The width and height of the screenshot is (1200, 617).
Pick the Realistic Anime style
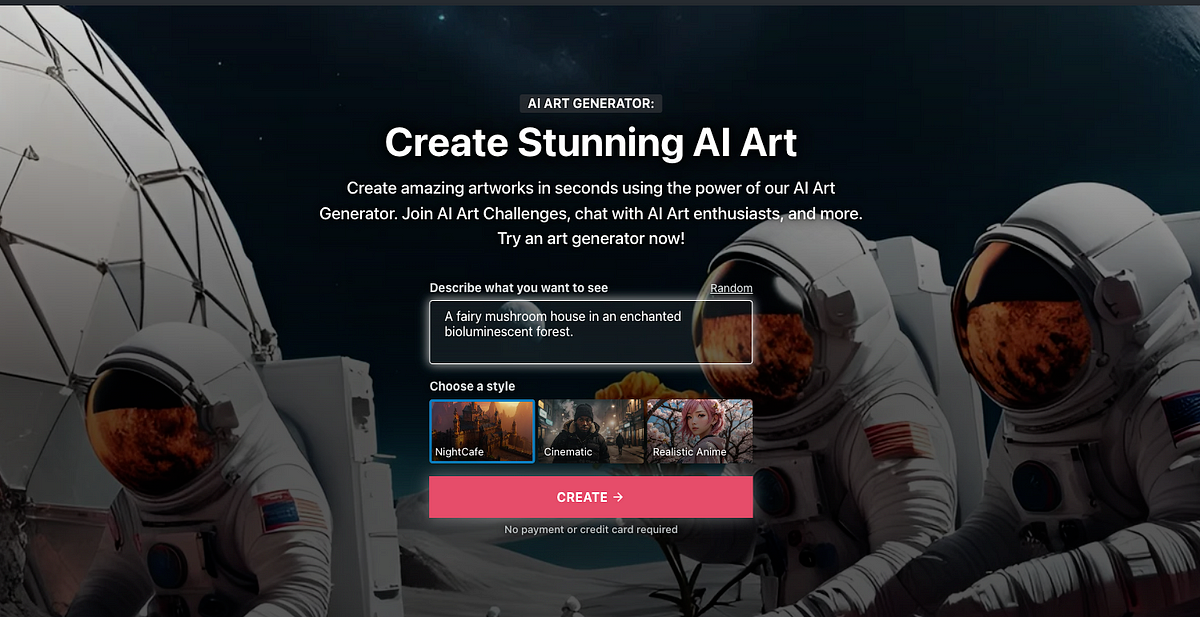coord(699,431)
